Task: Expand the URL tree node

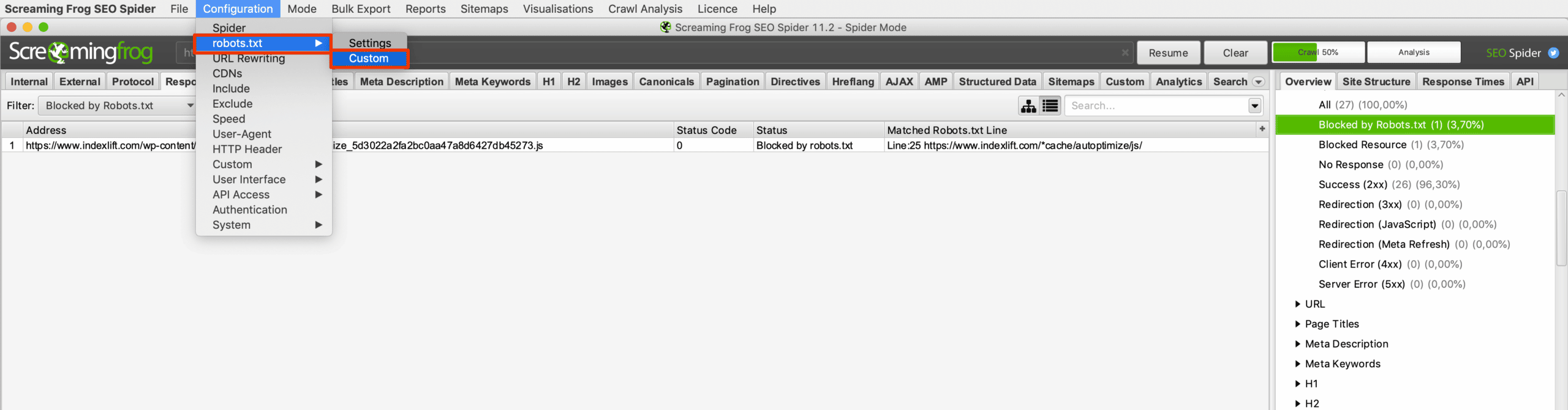Action: pyautogui.click(x=1297, y=304)
